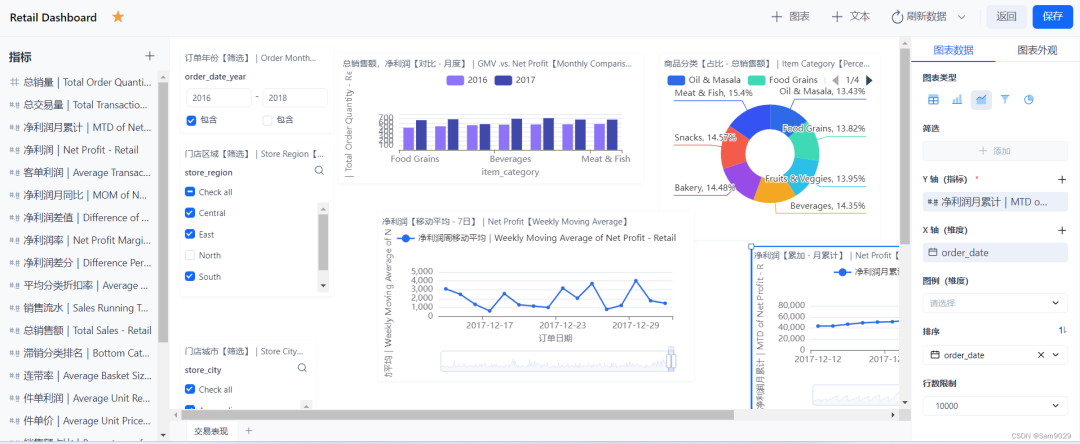The height and width of the screenshot is (444, 1080).
Task: Select the pie chart type icon
Action: tap(1029, 100)
